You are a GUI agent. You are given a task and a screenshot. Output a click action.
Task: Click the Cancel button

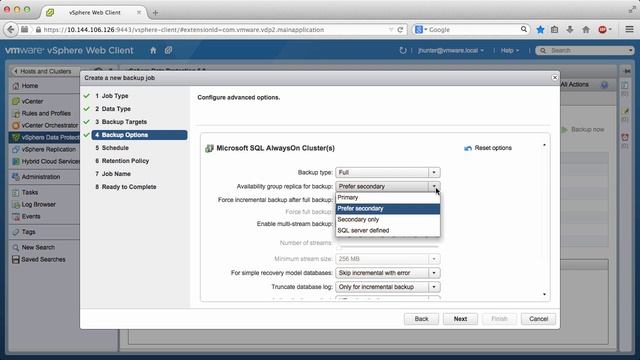tap(538, 319)
